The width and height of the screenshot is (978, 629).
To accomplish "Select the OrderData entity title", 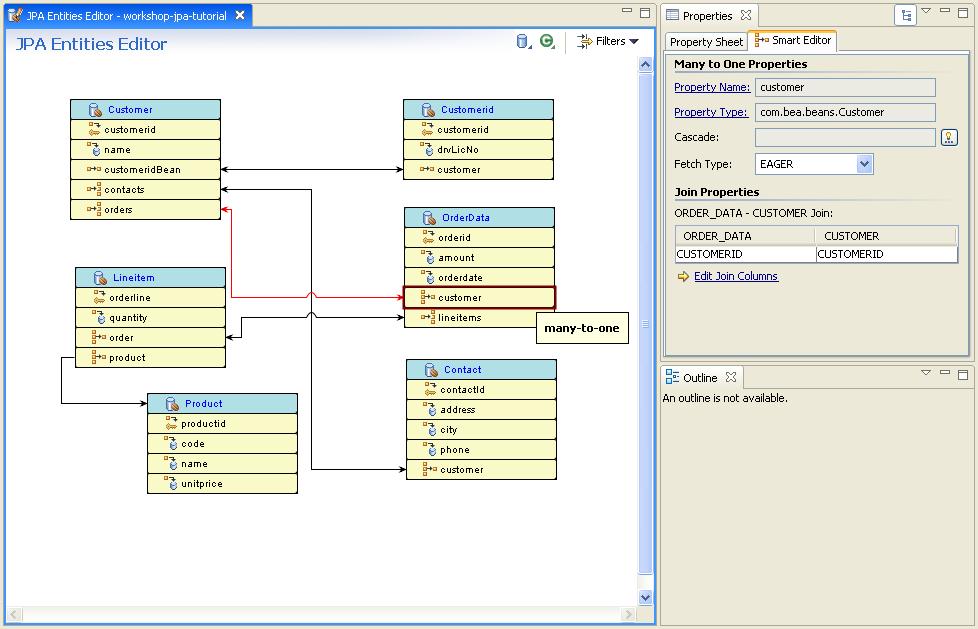I will 465,218.
